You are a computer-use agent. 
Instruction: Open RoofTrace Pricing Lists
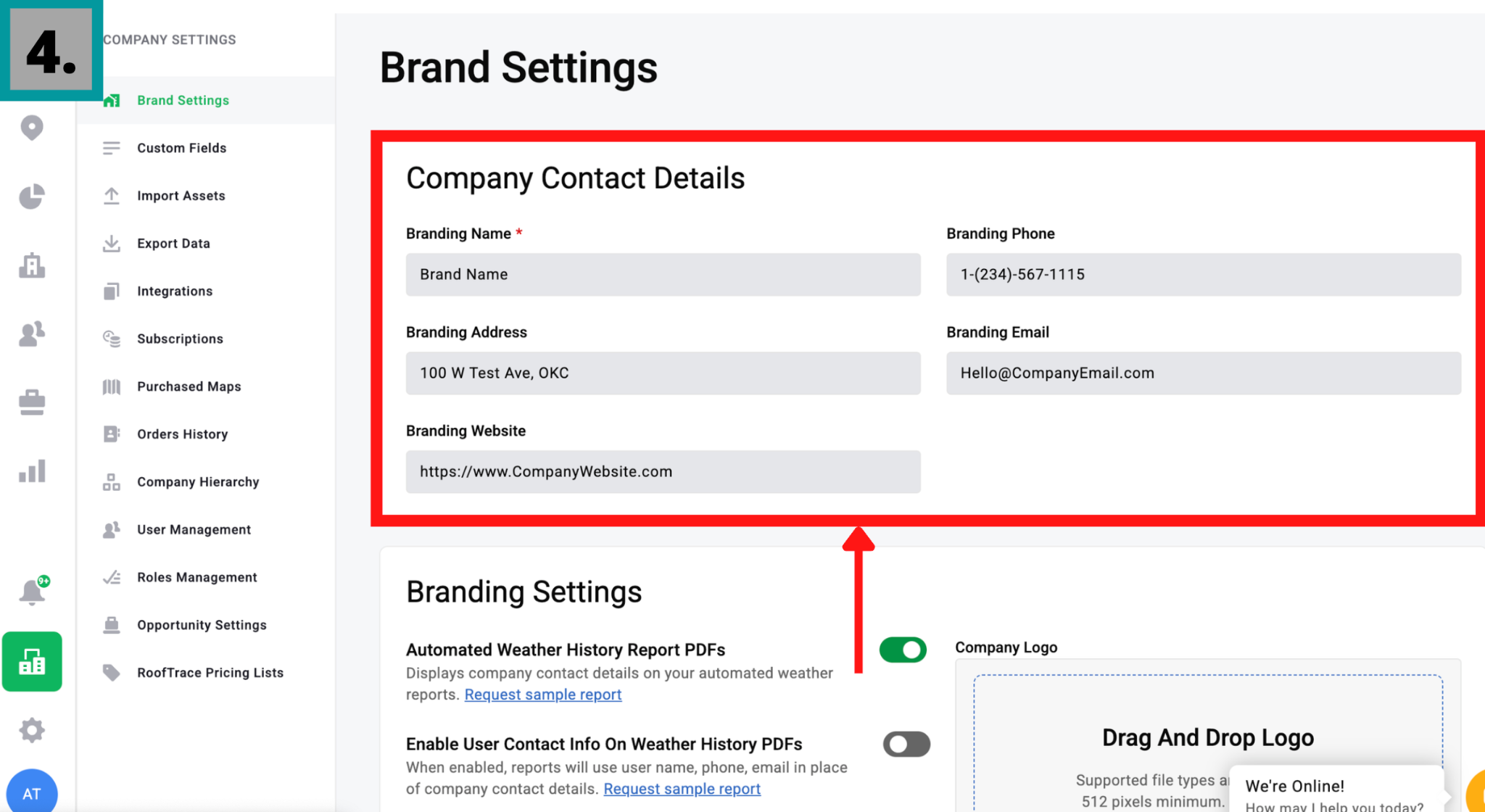point(210,673)
